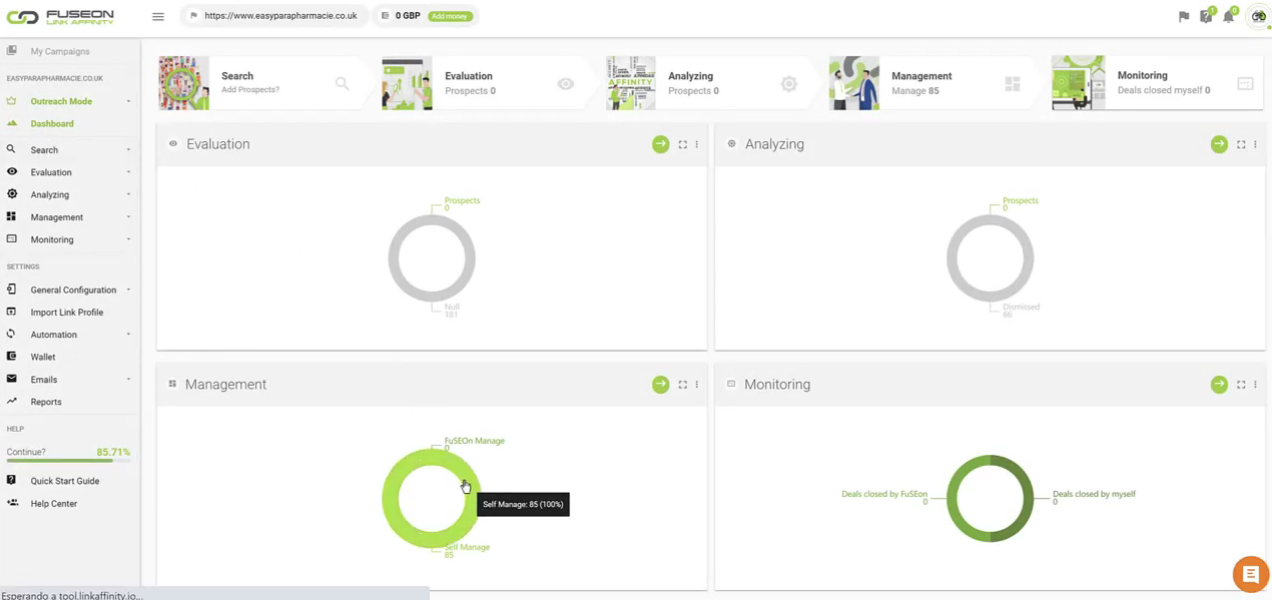Click the flag icon in the top bar
The image size is (1272, 600).
(1184, 16)
